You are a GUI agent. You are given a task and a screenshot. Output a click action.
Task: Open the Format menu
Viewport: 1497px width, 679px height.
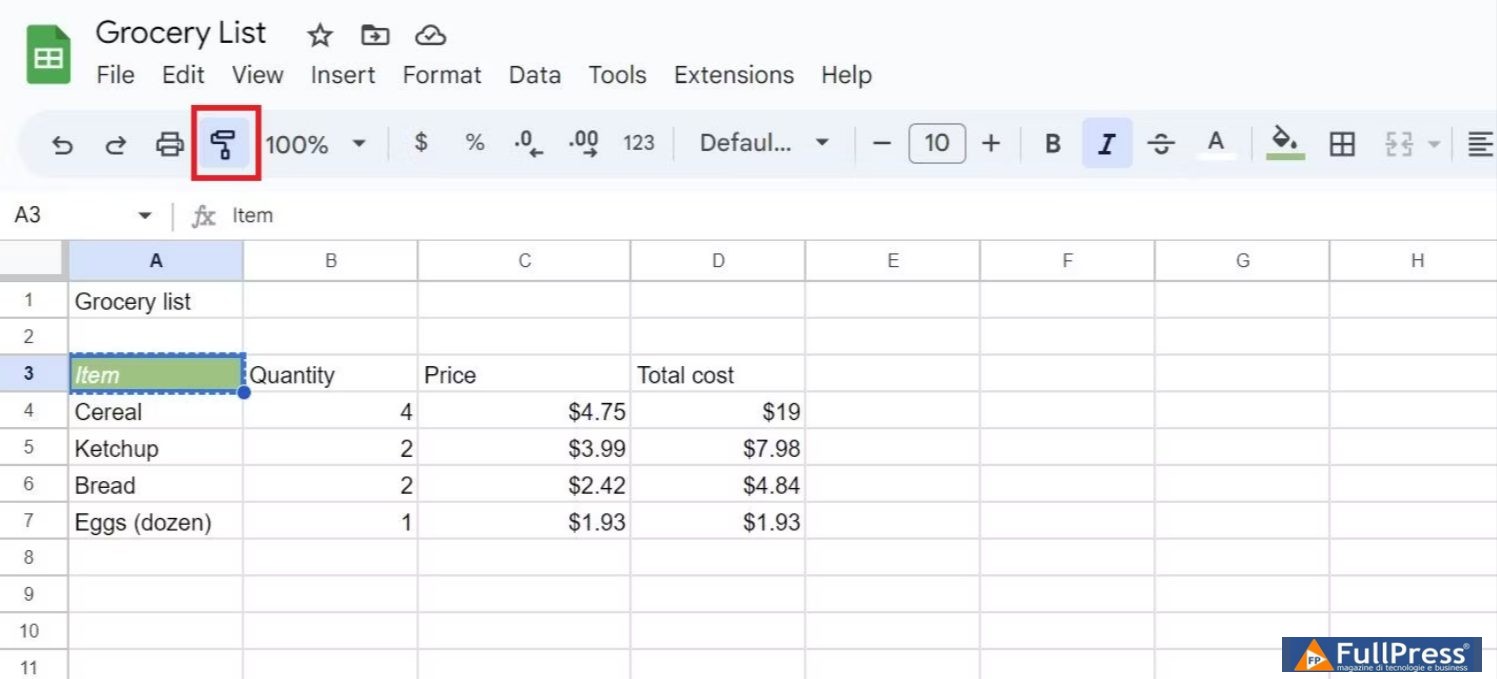coord(441,75)
